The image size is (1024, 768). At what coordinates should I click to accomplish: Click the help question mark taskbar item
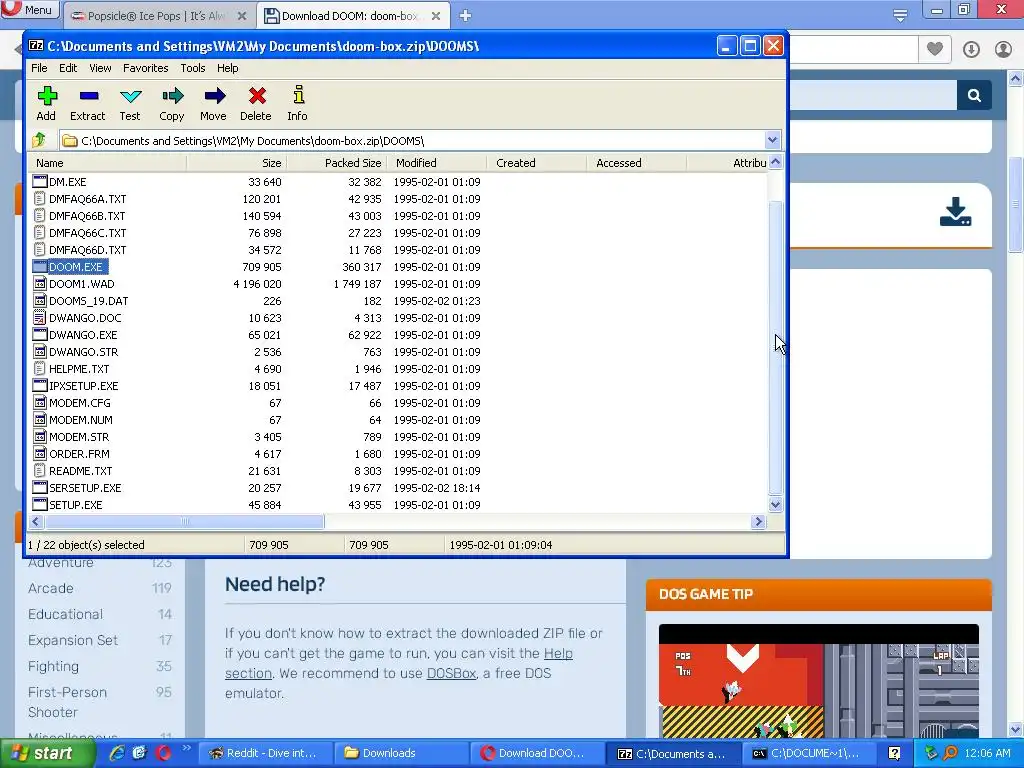pyautogui.click(x=894, y=754)
